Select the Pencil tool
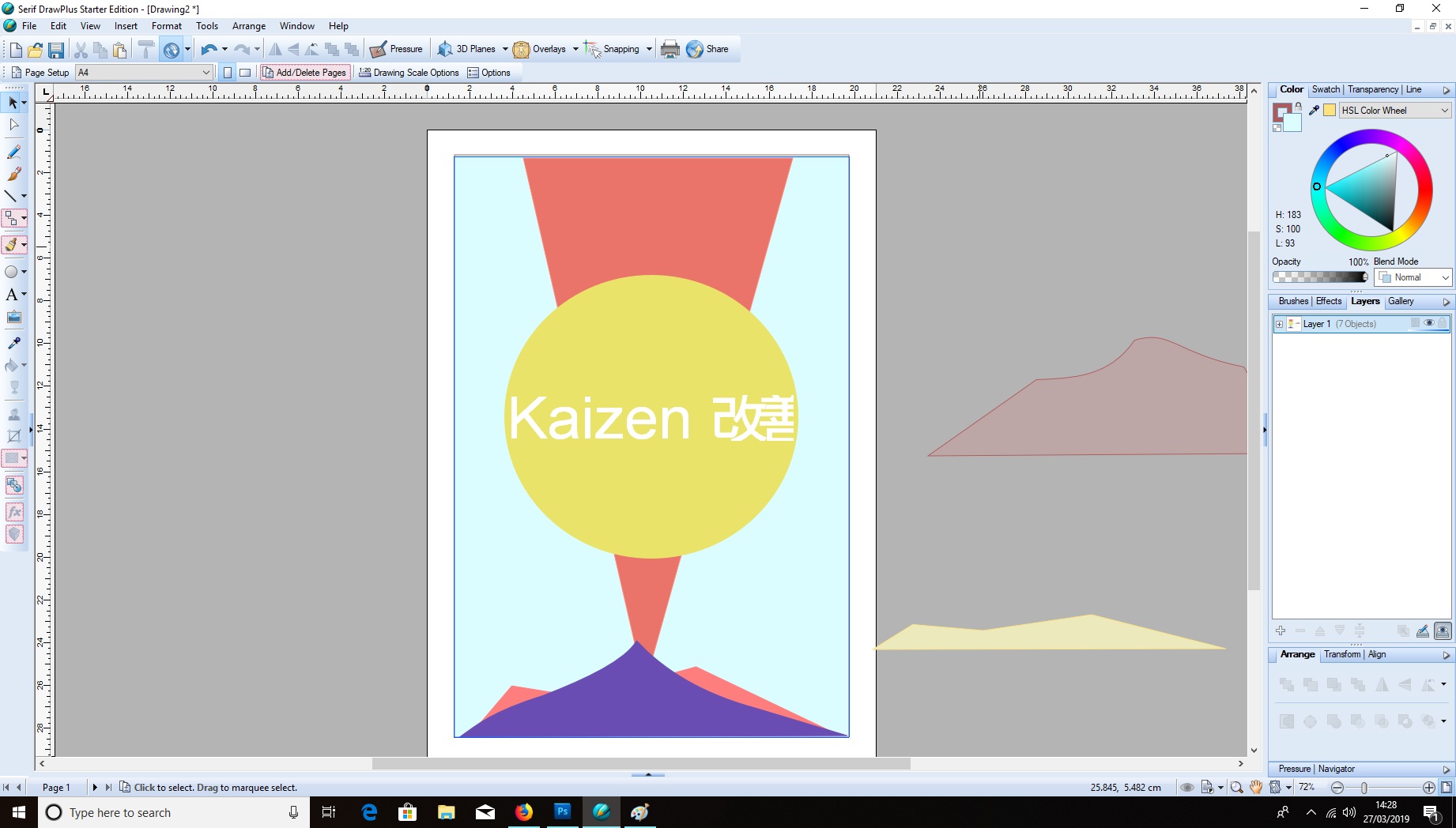The height and width of the screenshot is (828, 1456). (x=13, y=152)
